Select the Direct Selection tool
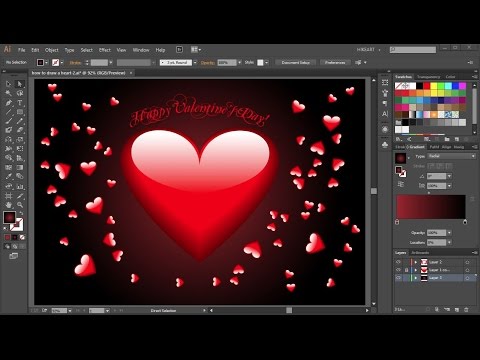480x360 pixels. click(x=20, y=84)
